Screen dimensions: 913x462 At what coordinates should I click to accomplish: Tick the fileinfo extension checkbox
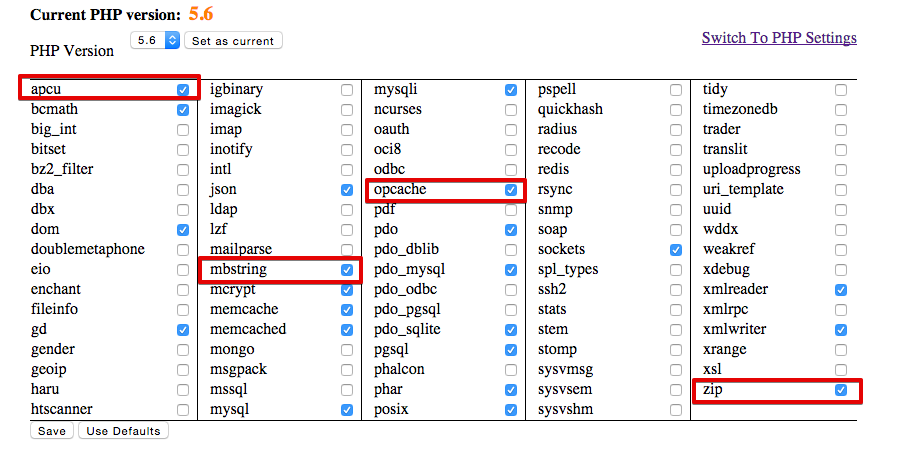(x=183, y=310)
